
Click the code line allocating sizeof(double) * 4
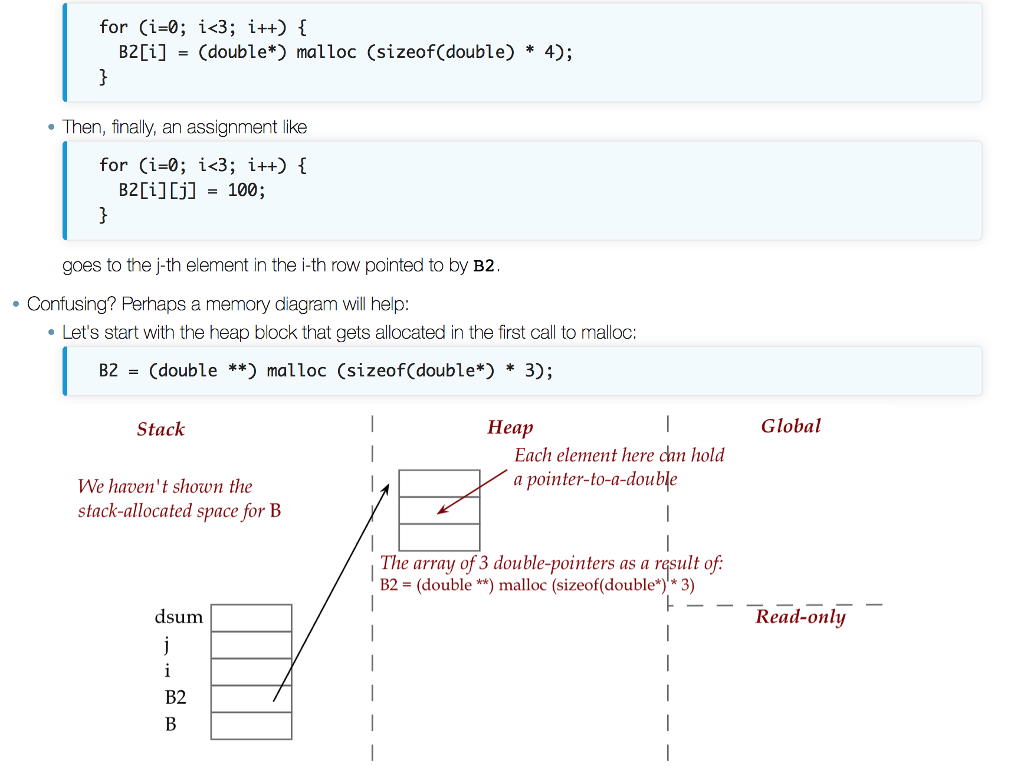point(345,52)
